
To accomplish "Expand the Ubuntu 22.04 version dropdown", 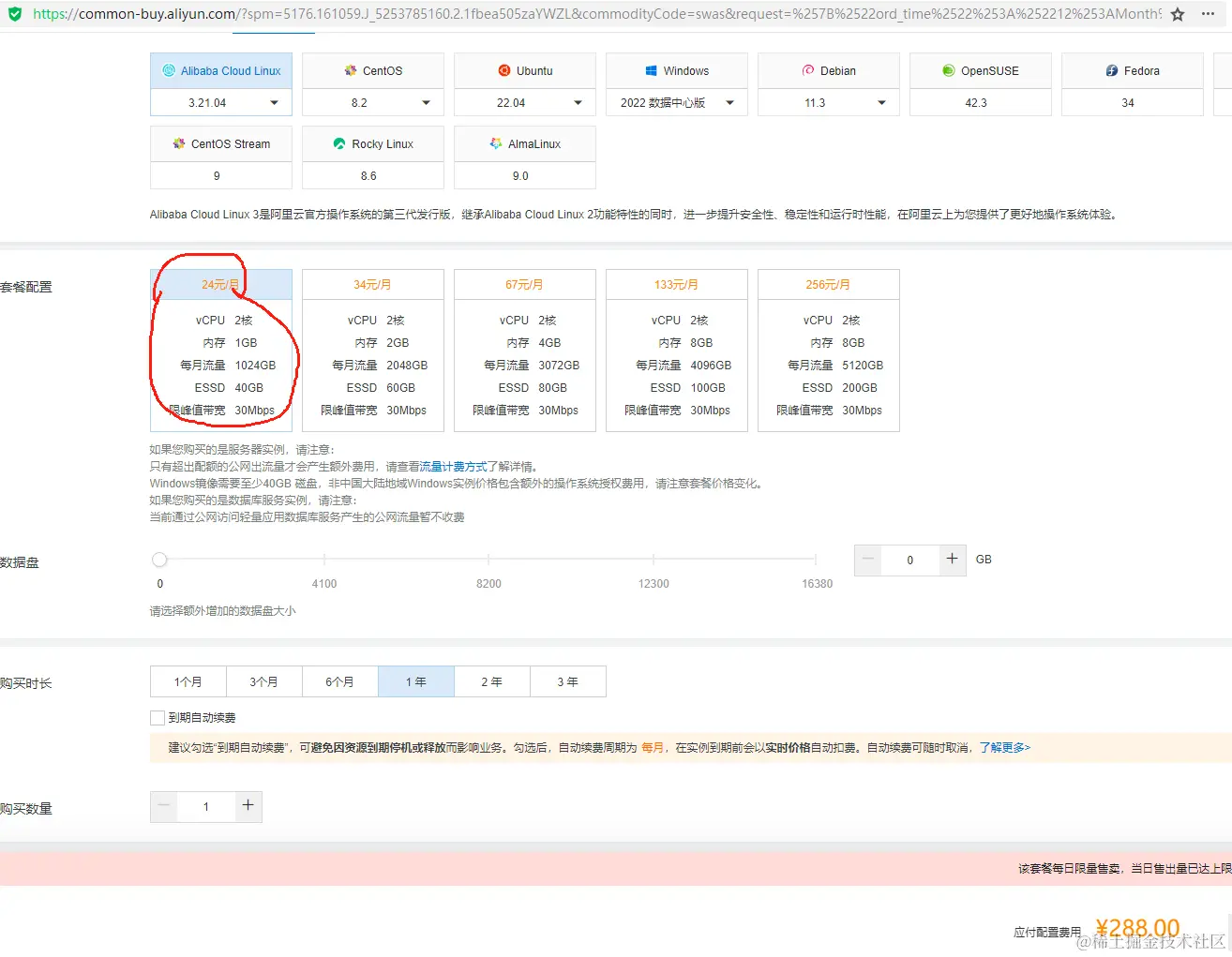I will (525, 103).
